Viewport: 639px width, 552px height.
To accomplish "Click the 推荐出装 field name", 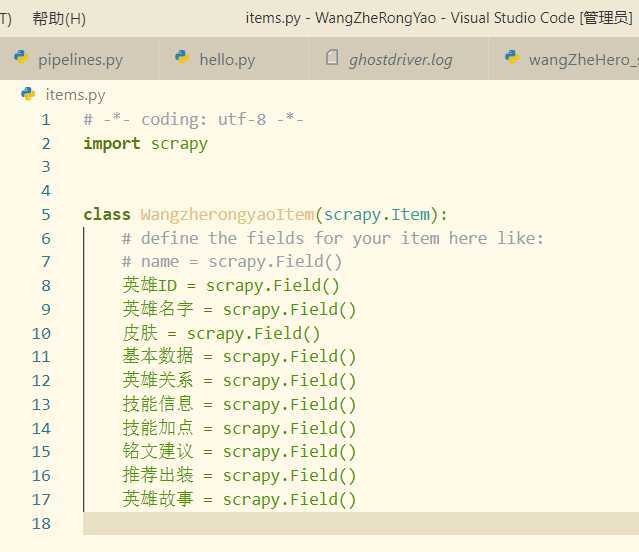I will tap(158, 475).
